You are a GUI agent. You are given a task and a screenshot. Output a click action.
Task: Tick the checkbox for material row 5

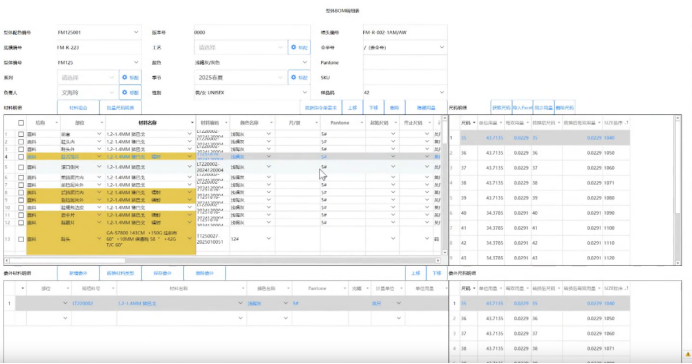pos(21,167)
